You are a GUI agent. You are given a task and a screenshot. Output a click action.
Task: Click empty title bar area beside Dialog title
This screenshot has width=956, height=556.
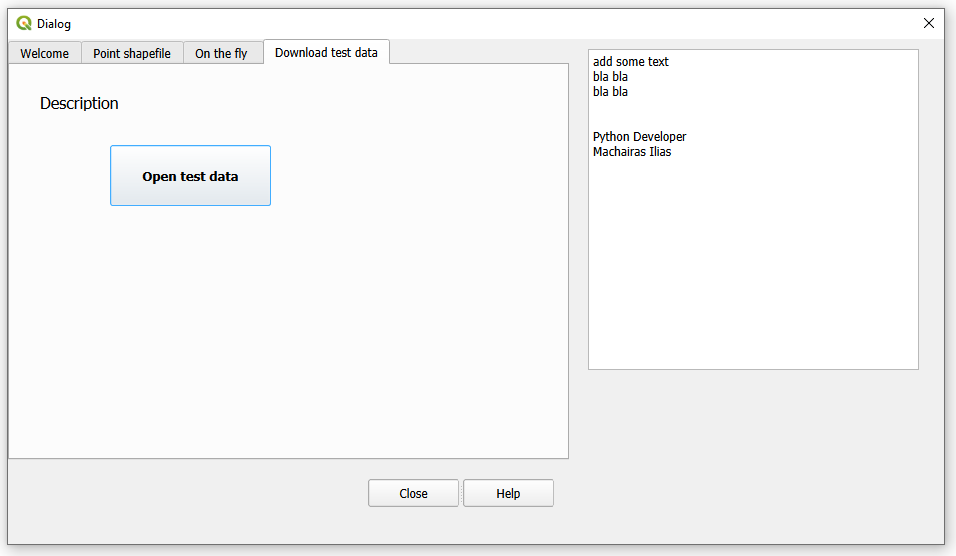coord(488,23)
